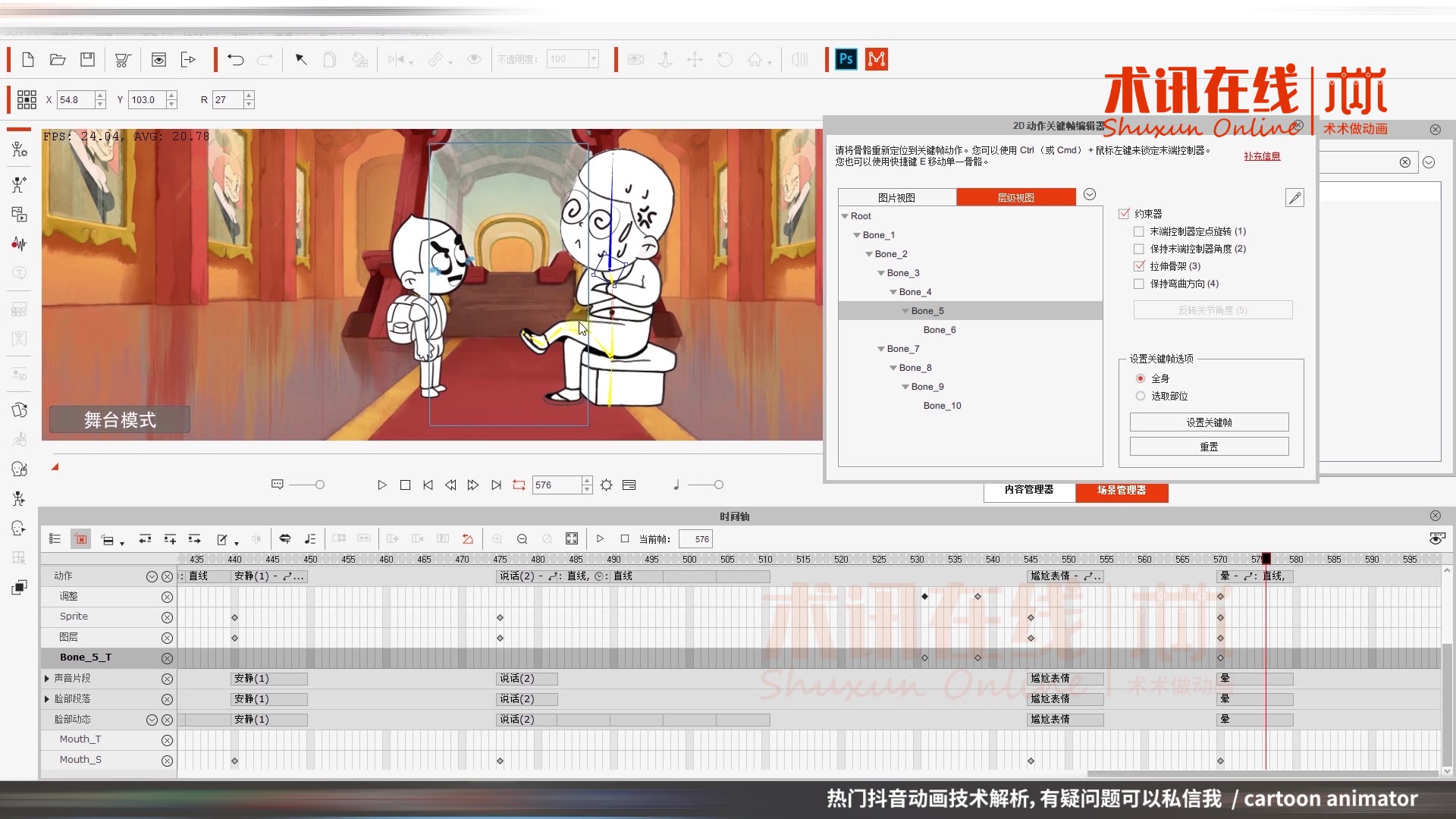This screenshot has width=1456, height=819.
Task: Open the 场景管理器 tab
Action: [x=1122, y=491]
